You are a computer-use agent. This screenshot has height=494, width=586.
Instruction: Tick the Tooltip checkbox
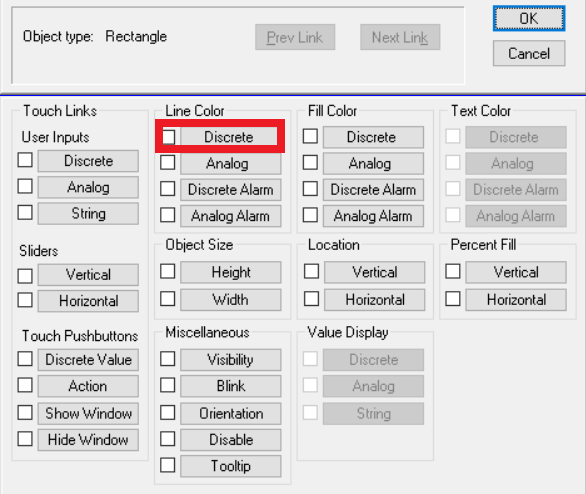point(167,465)
